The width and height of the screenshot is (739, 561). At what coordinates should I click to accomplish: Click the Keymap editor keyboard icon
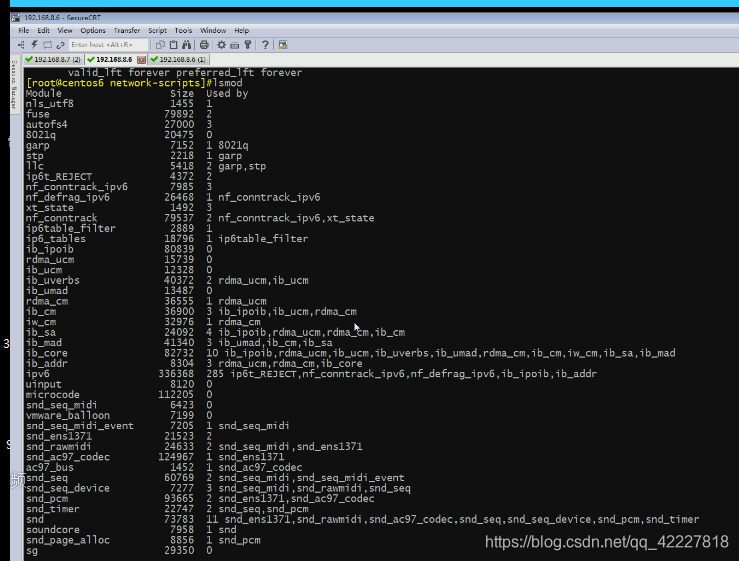(234, 45)
